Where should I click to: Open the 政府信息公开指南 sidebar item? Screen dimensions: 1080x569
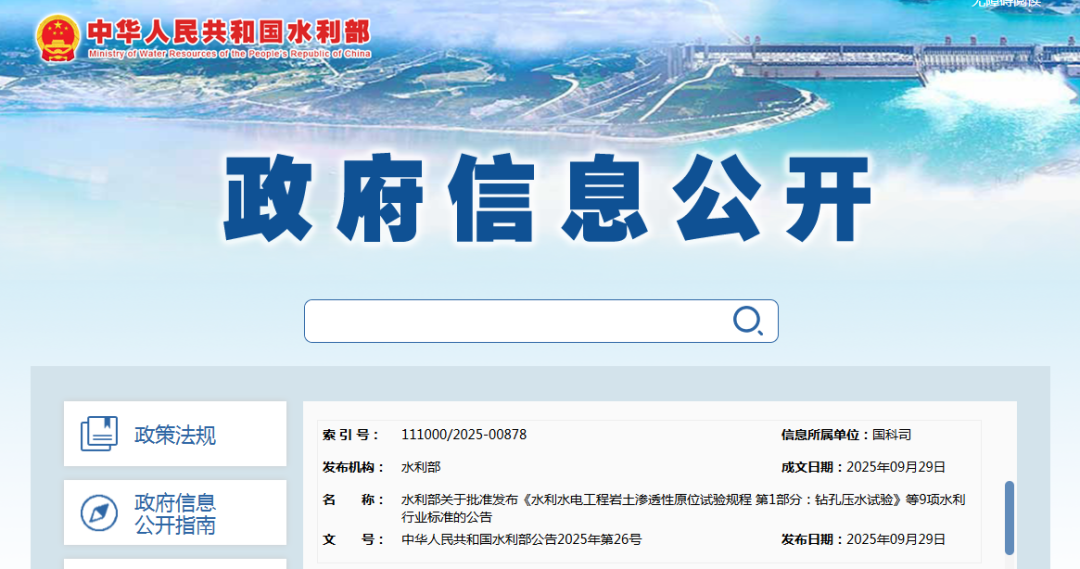pyautogui.click(x=175, y=513)
